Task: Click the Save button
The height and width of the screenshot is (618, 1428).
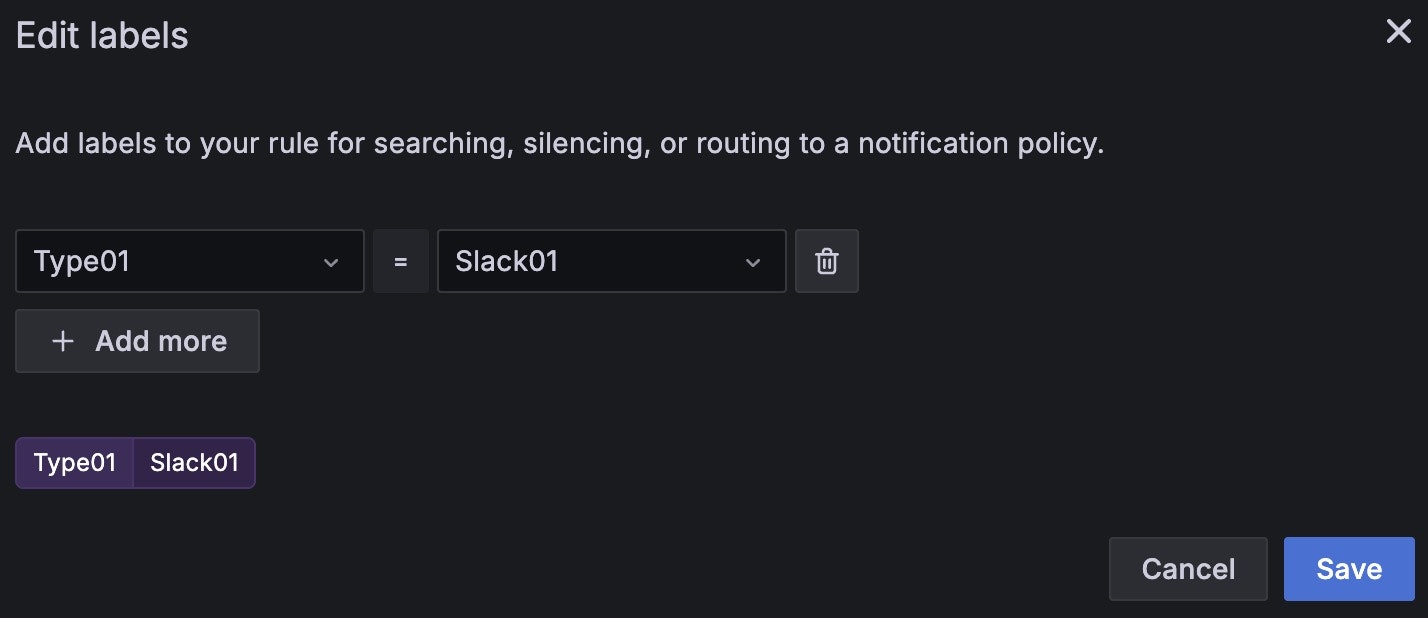Action: [1348, 568]
